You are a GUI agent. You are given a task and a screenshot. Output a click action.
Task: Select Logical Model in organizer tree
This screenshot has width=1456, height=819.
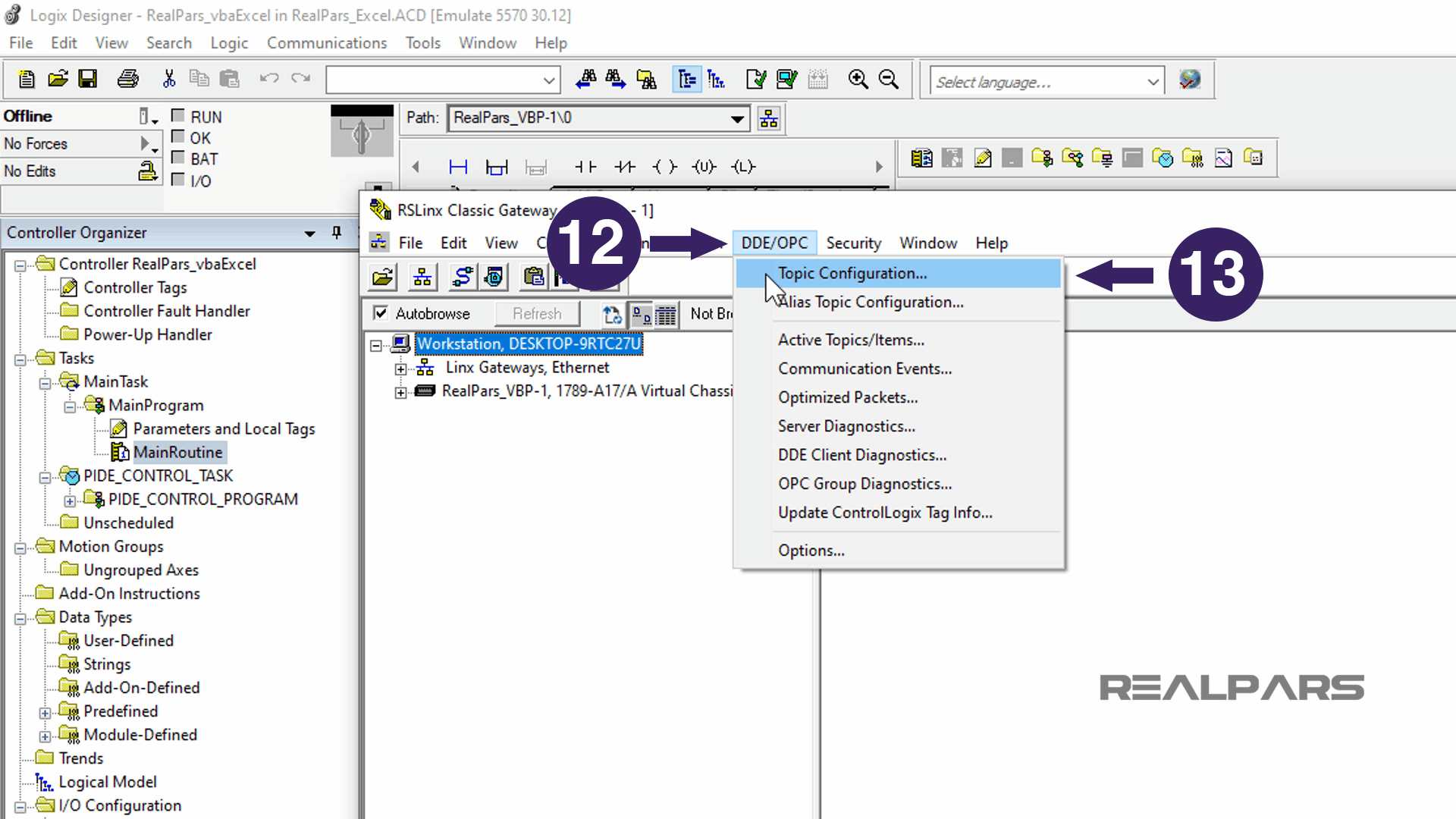(x=108, y=782)
